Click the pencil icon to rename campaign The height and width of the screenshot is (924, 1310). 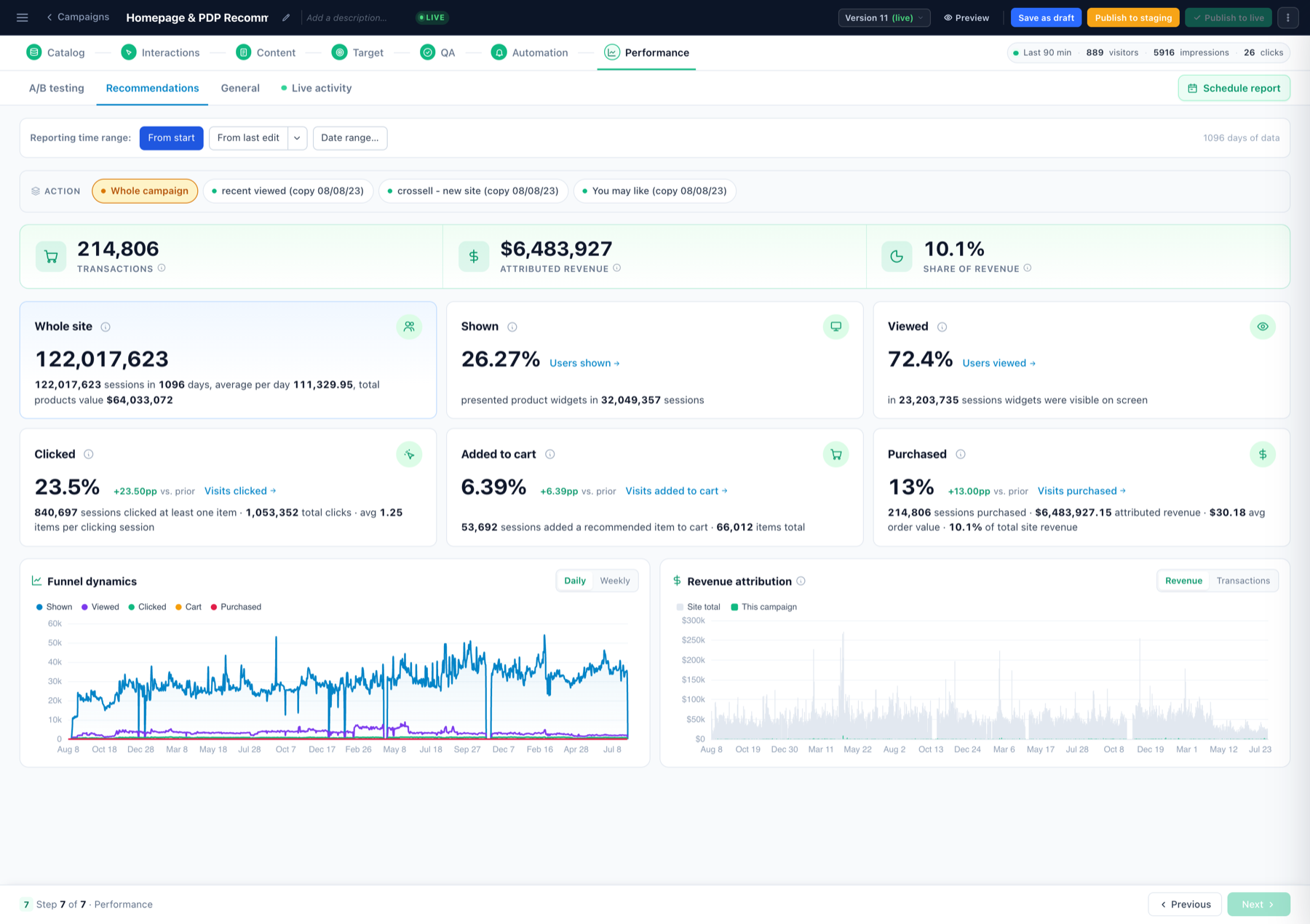(286, 17)
